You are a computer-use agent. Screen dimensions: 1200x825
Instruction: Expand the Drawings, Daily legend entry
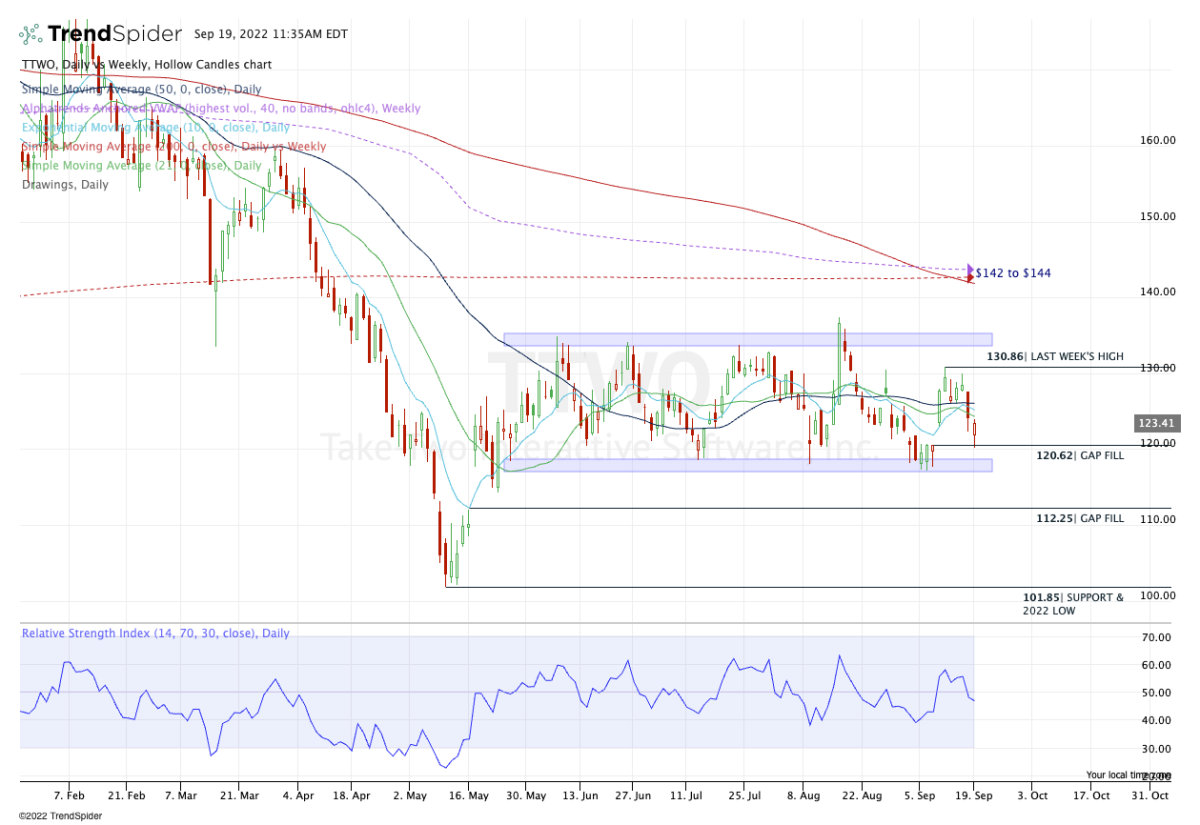pyautogui.click(x=65, y=185)
